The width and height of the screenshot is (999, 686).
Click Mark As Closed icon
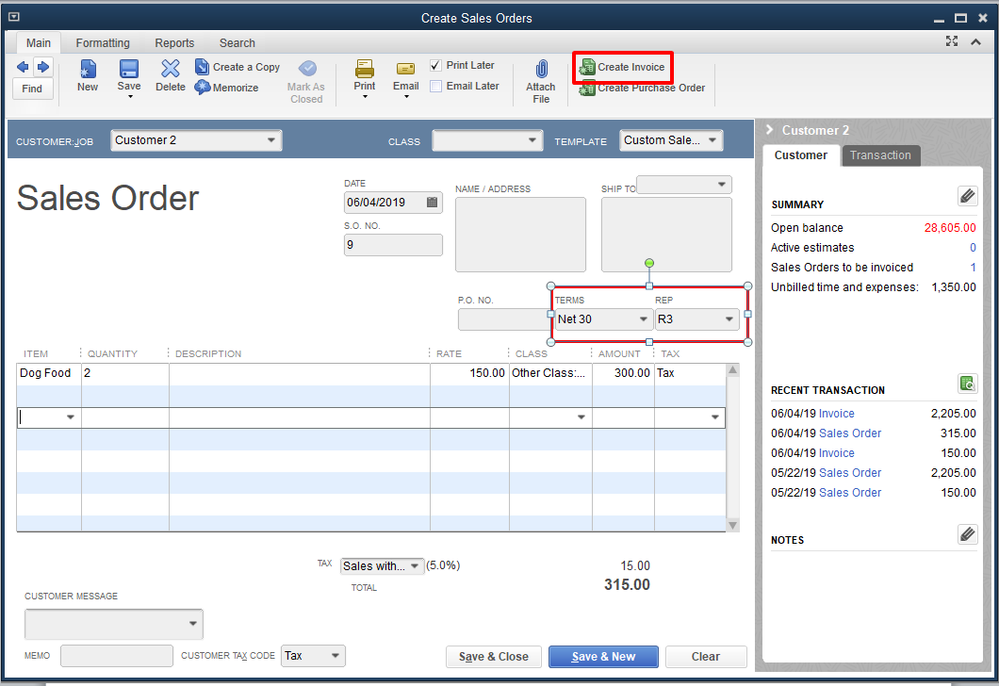pos(307,68)
